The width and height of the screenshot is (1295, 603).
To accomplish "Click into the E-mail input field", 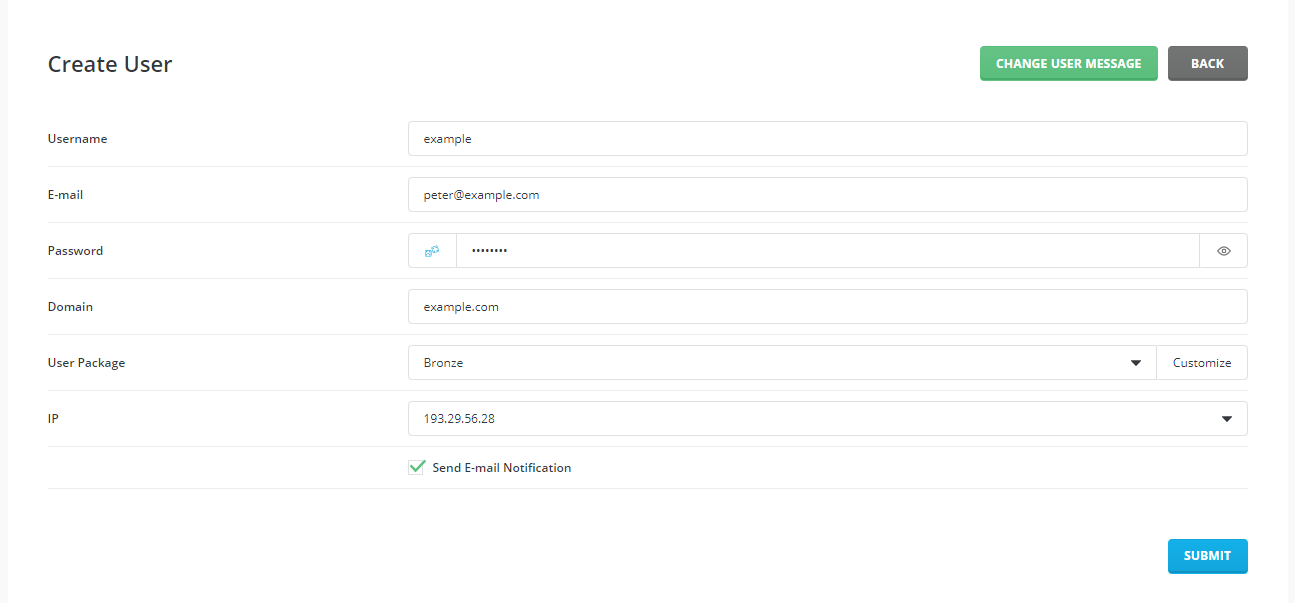I will pos(827,195).
